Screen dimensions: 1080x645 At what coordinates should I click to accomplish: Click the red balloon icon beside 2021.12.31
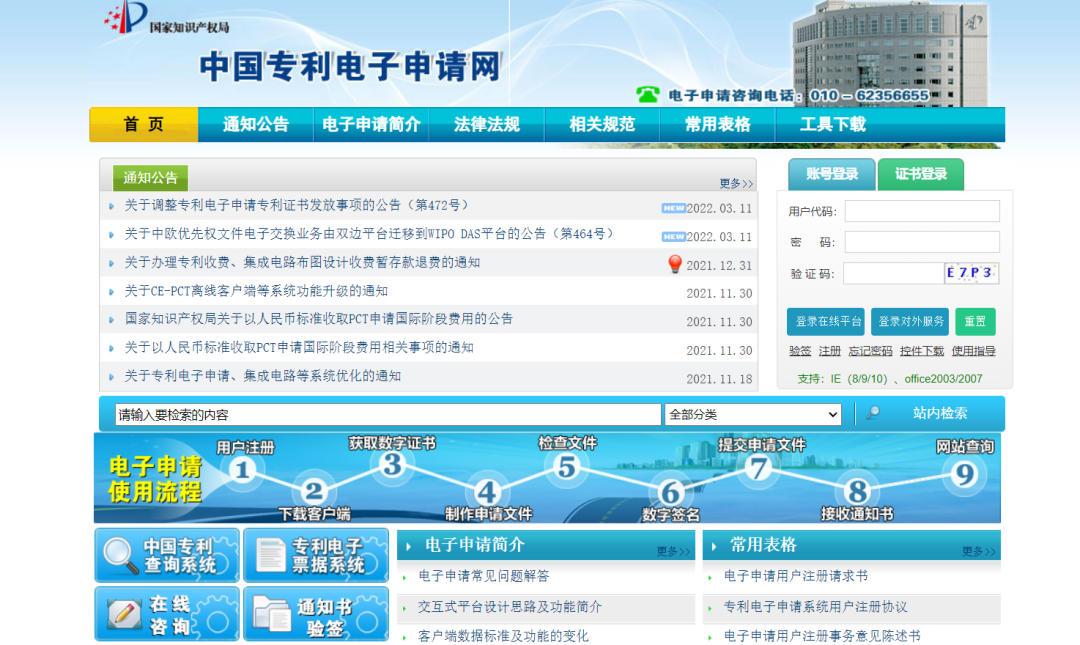(675, 264)
